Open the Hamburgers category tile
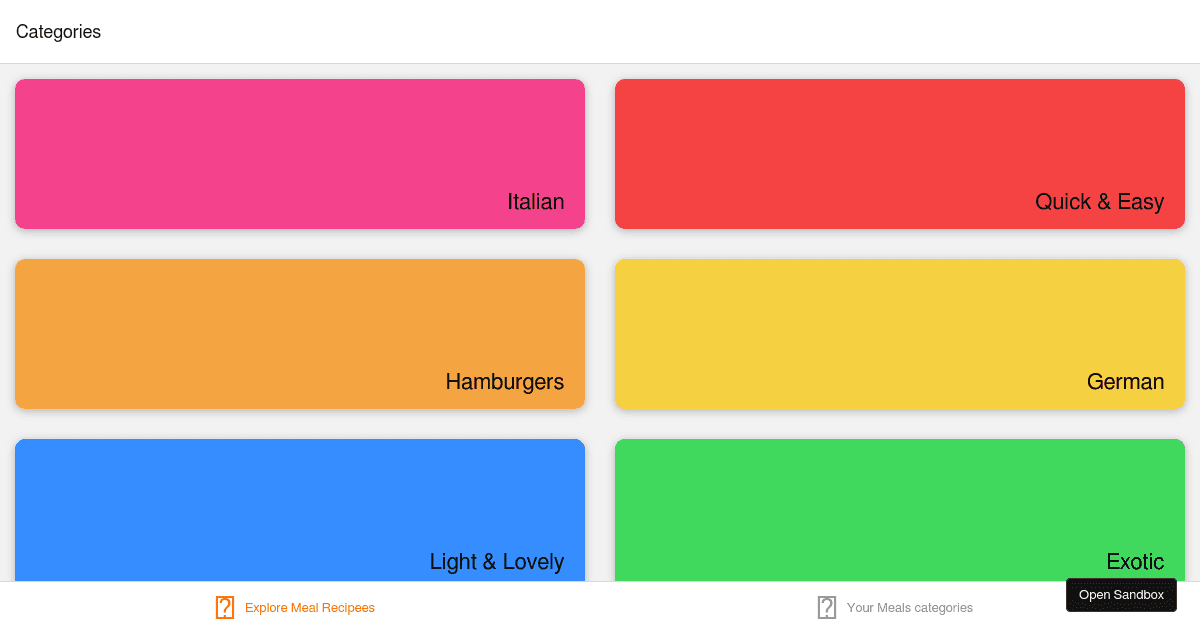 [x=300, y=334]
